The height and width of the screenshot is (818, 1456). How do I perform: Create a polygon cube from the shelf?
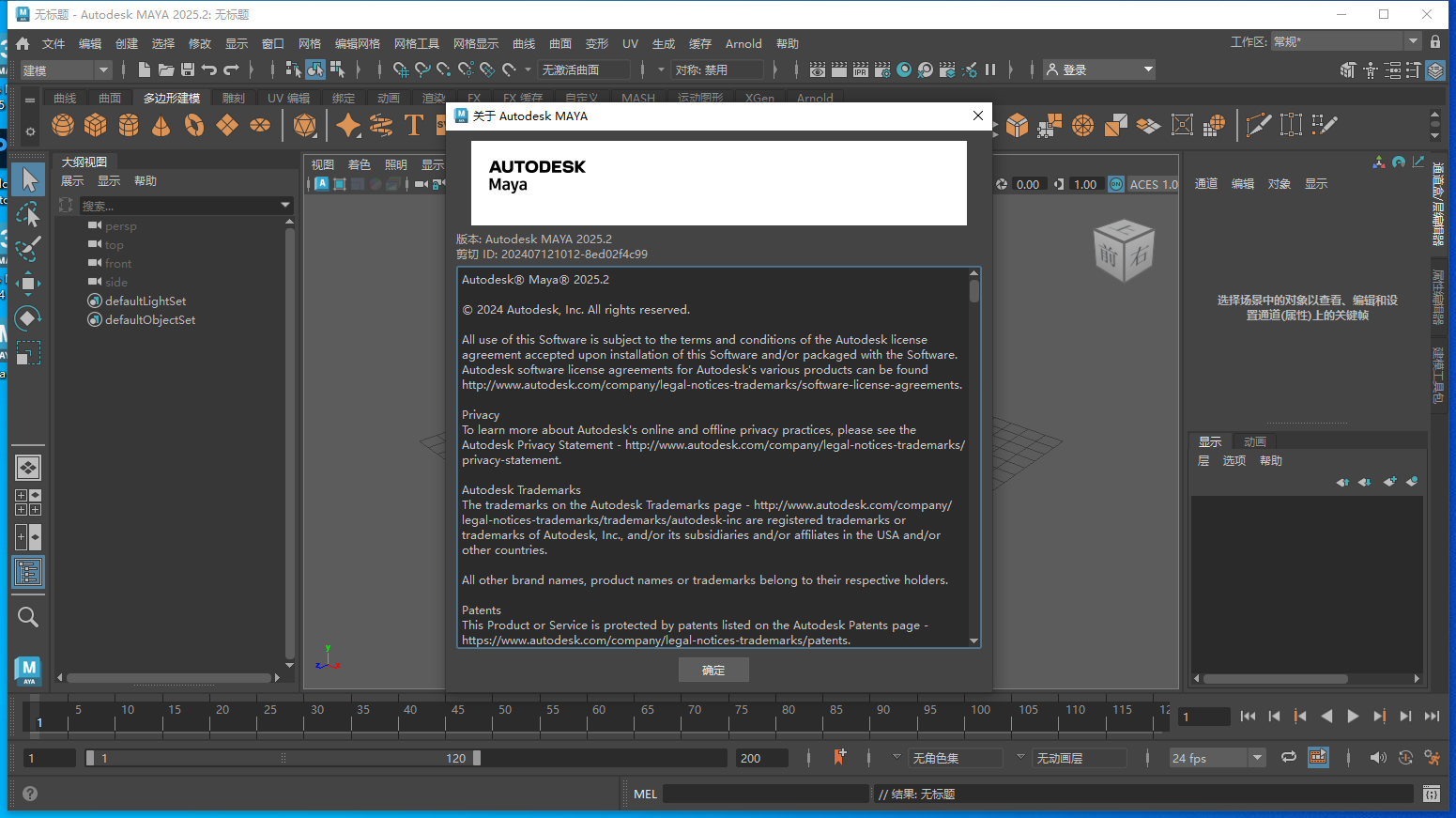point(96,125)
